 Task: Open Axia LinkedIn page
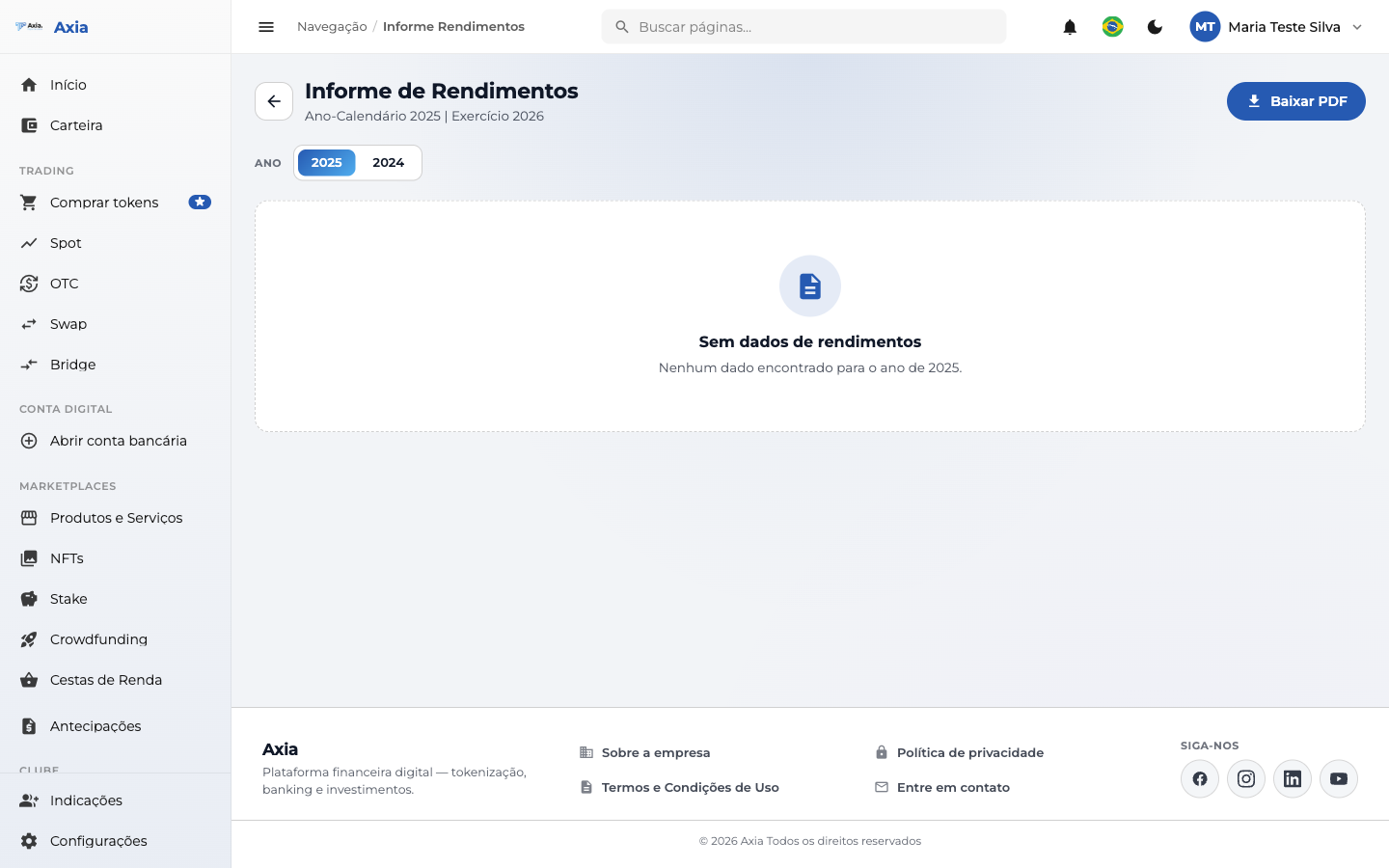point(1293,779)
